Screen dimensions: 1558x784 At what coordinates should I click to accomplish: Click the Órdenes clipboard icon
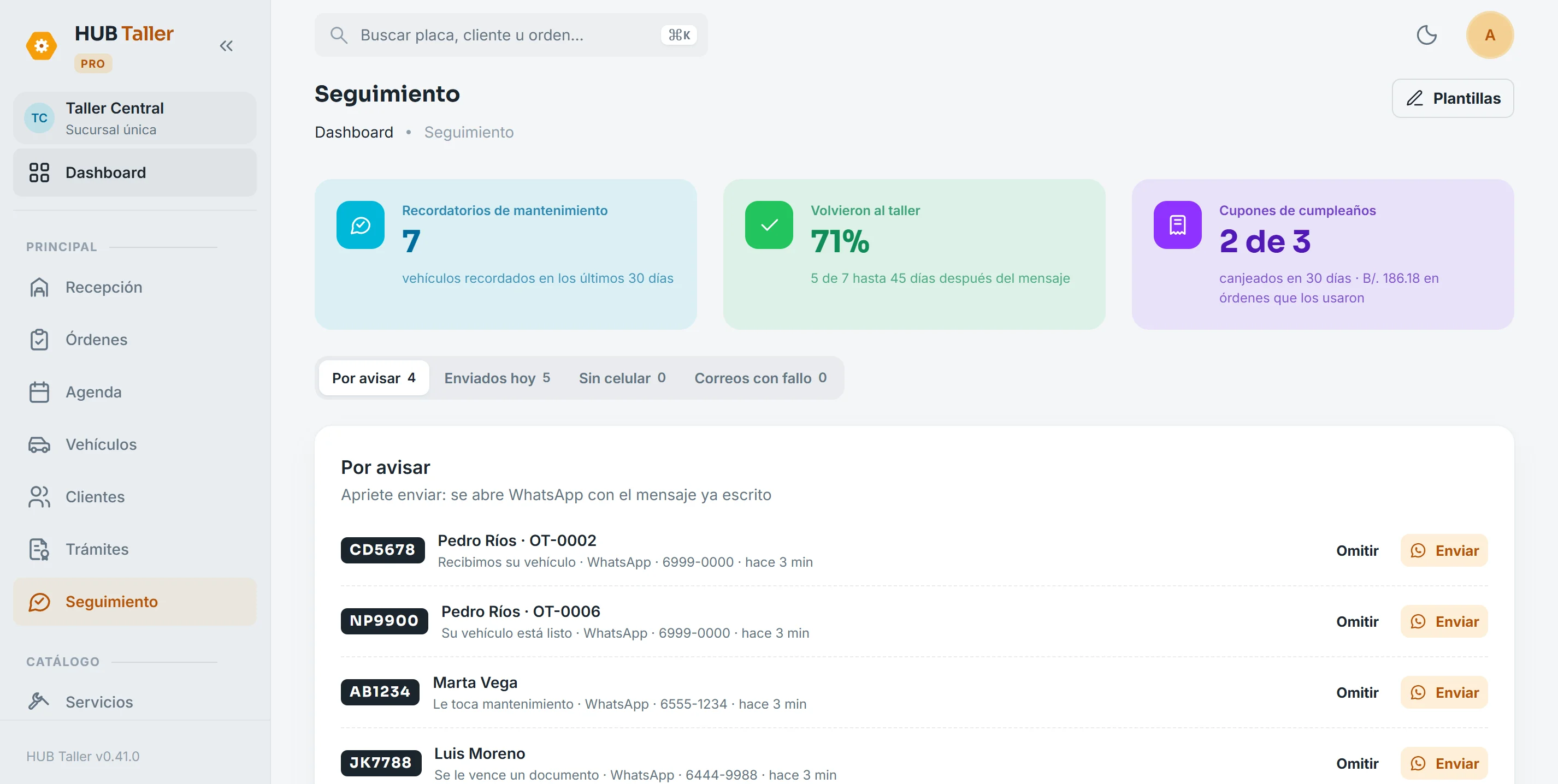[39, 340]
